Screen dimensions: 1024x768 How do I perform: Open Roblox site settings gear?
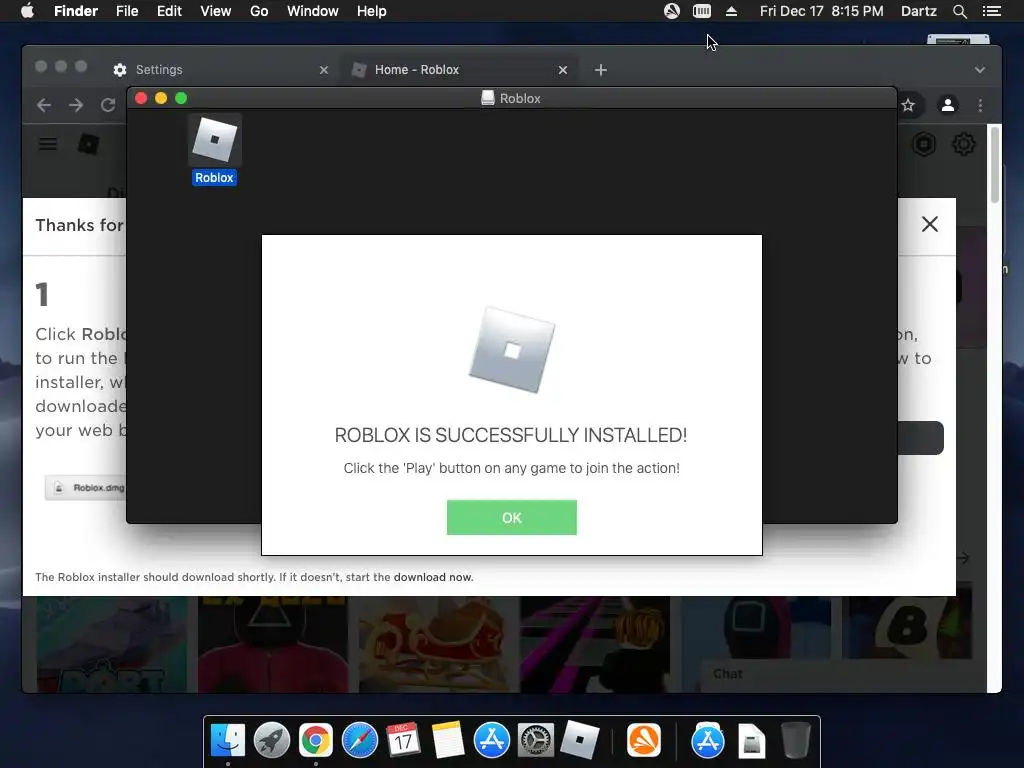[963, 144]
